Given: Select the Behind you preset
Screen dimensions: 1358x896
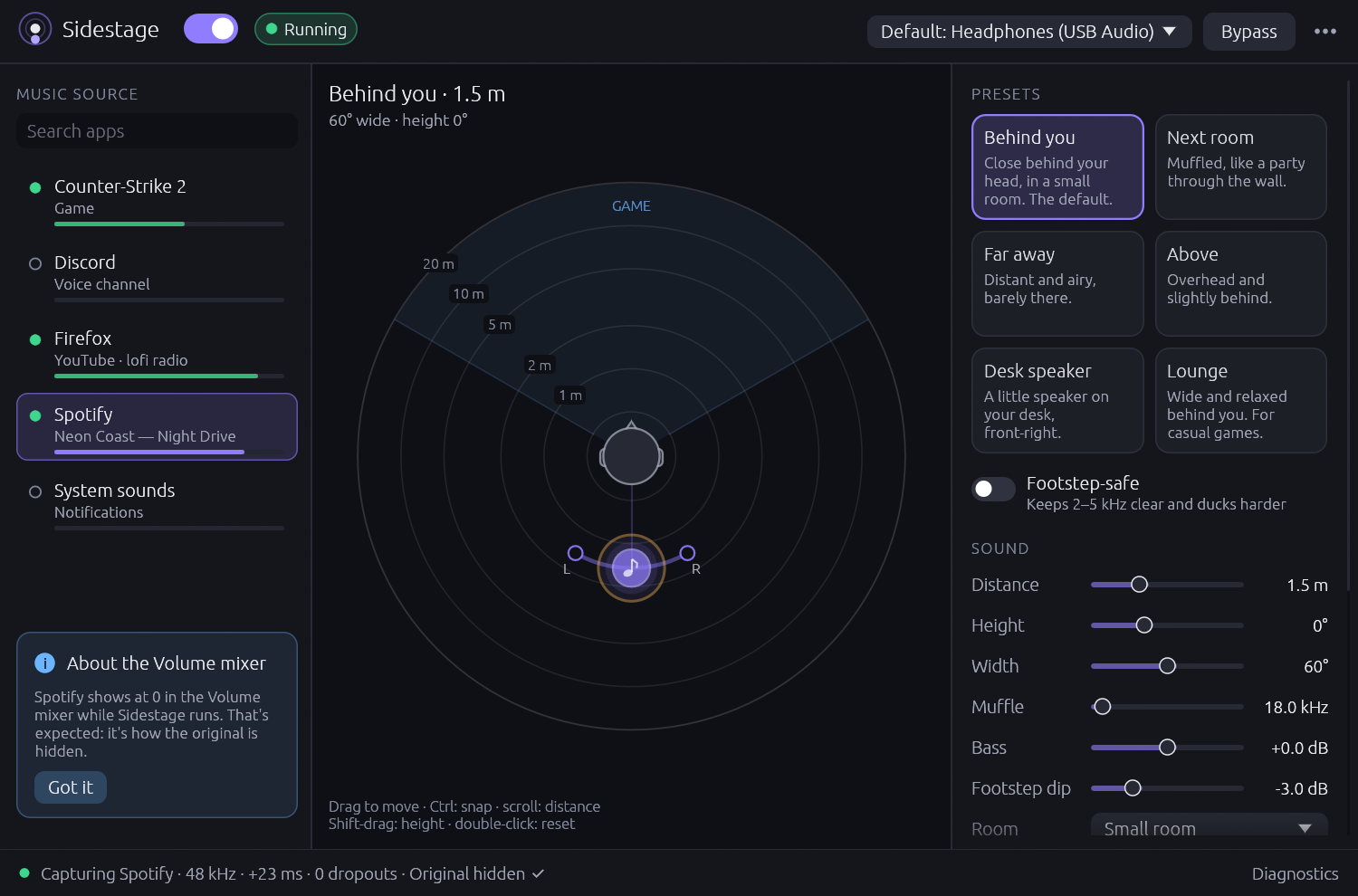Looking at the screenshot, I should pos(1057,167).
